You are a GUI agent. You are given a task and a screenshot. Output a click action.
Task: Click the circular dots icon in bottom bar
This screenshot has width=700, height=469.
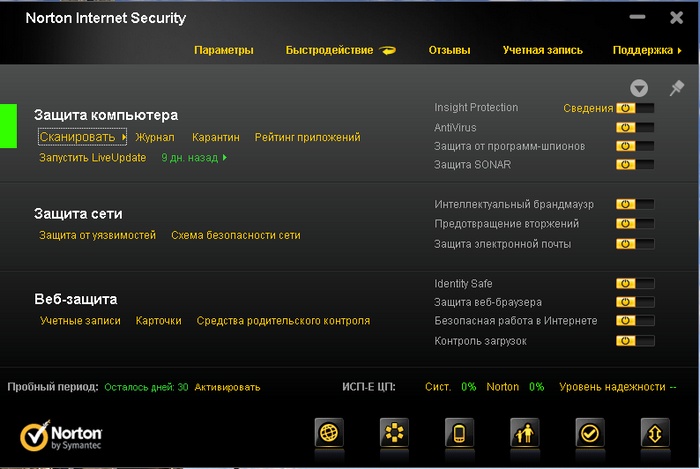(x=395, y=433)
